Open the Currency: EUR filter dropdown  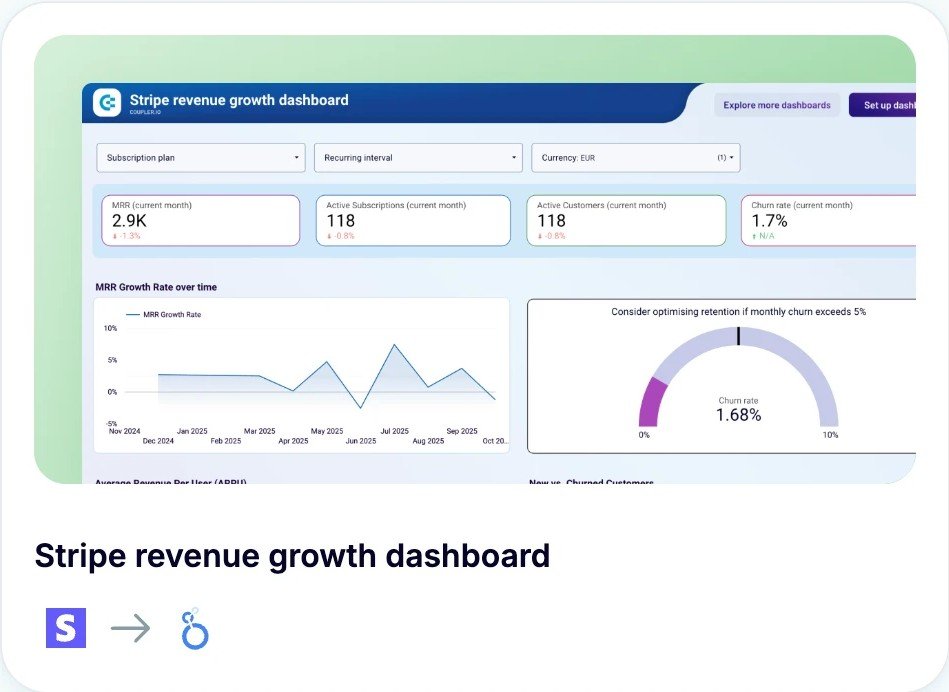pos(635,158)
